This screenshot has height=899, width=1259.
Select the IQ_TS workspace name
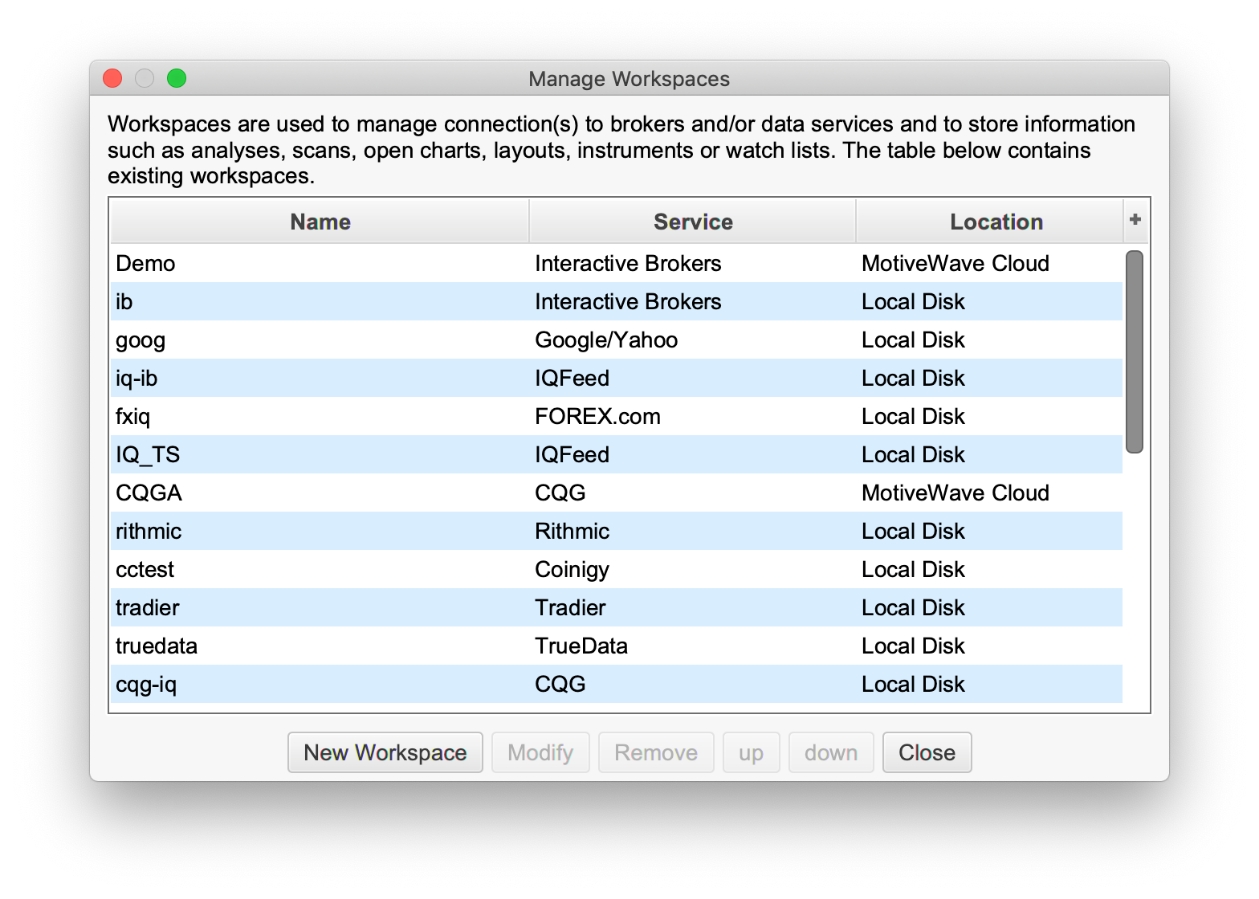(148, 455)
